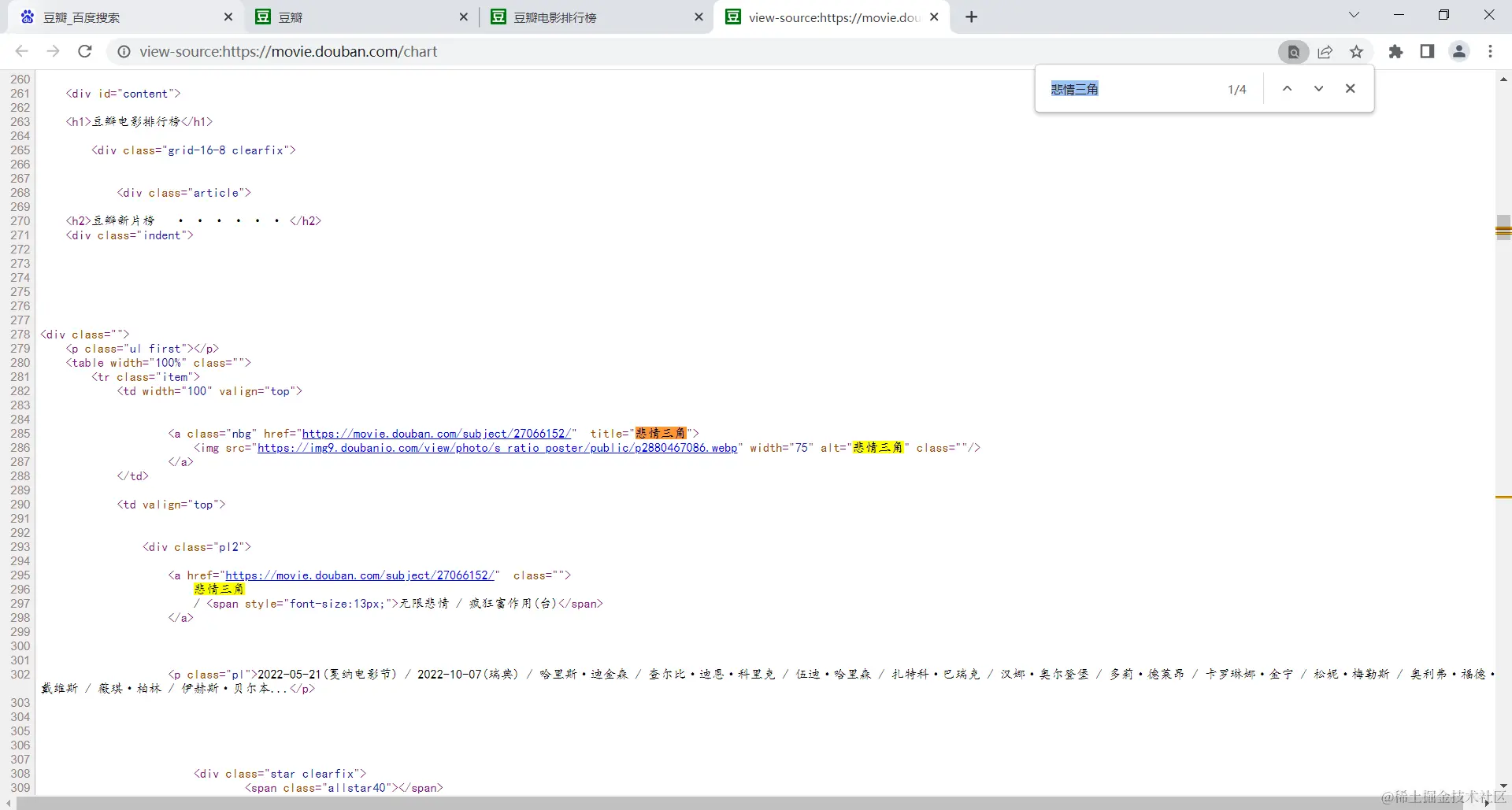
Task: Click the div id="content" line
Action: (124, 94)
